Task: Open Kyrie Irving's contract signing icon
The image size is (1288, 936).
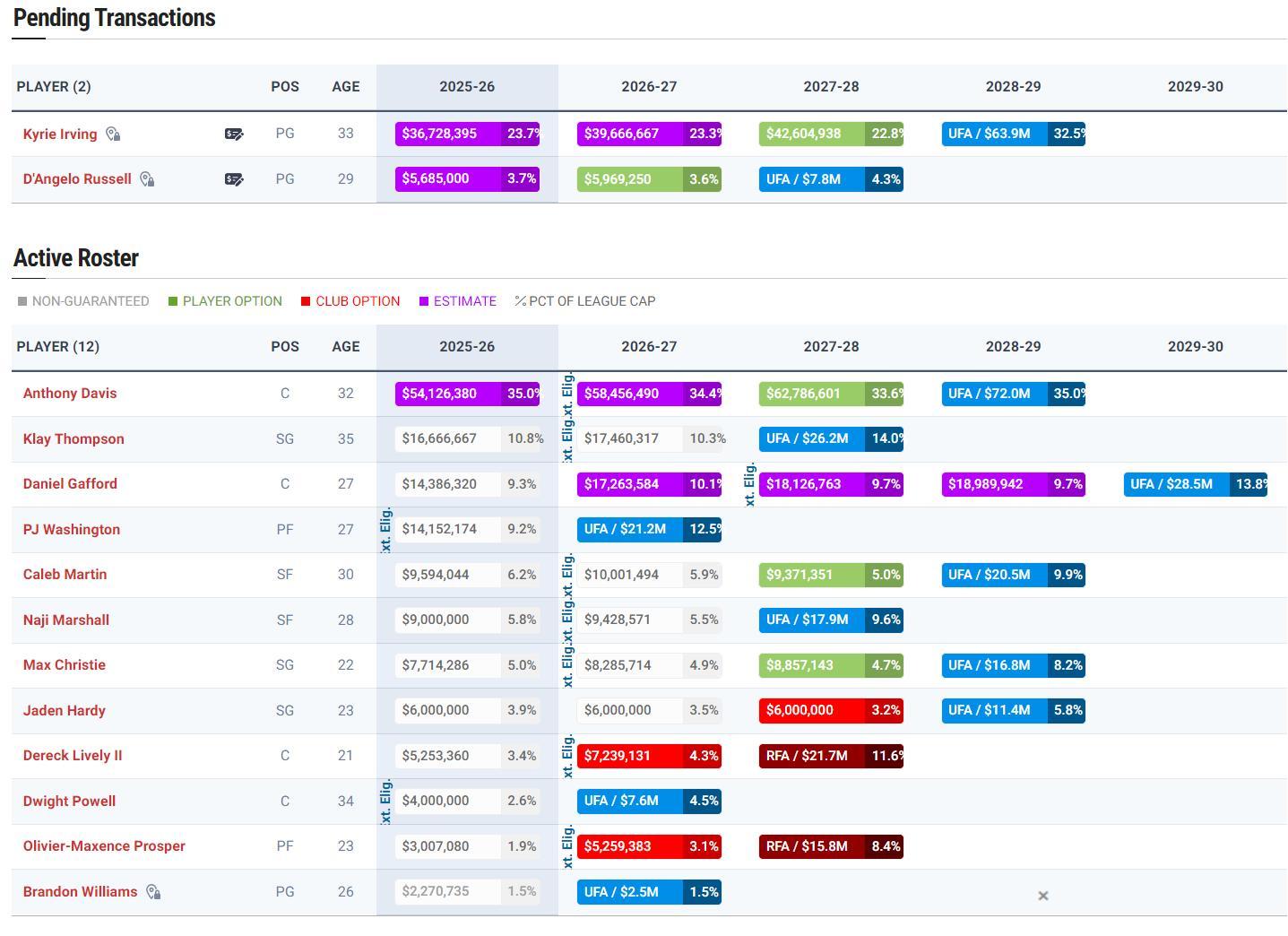Action: pyautogui.click(x=234, y=134)
